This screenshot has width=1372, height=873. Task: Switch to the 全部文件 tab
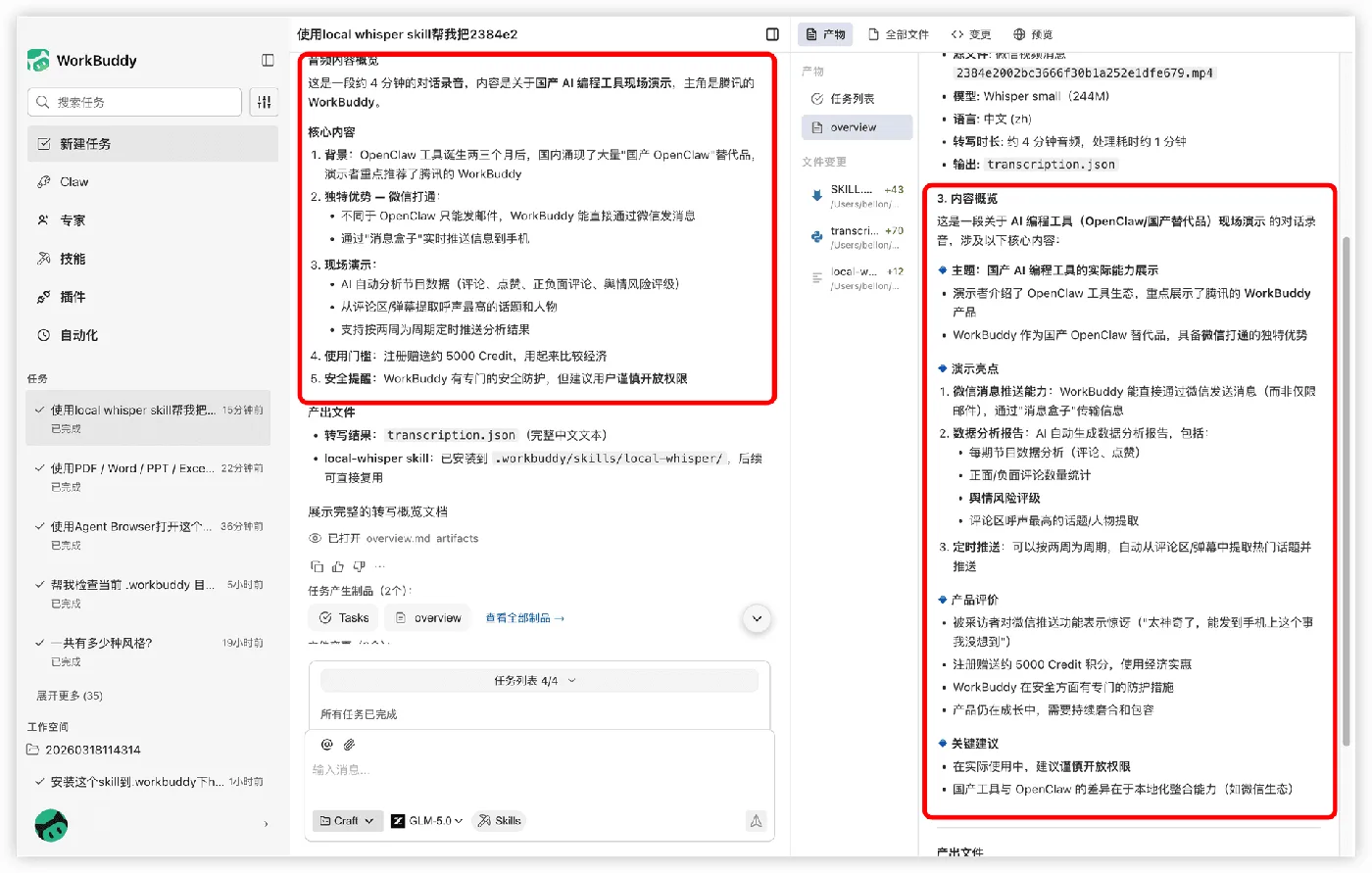[899, 34]
